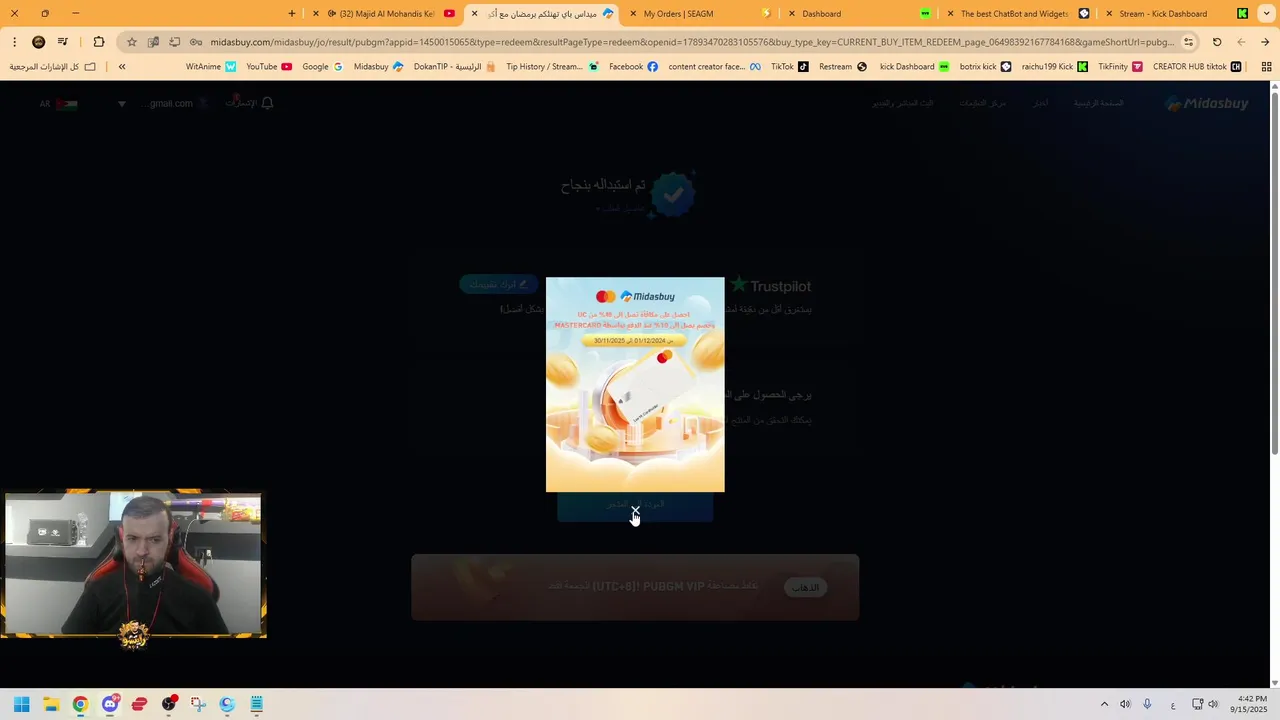Open the Restream bookmark

point(843,67)
